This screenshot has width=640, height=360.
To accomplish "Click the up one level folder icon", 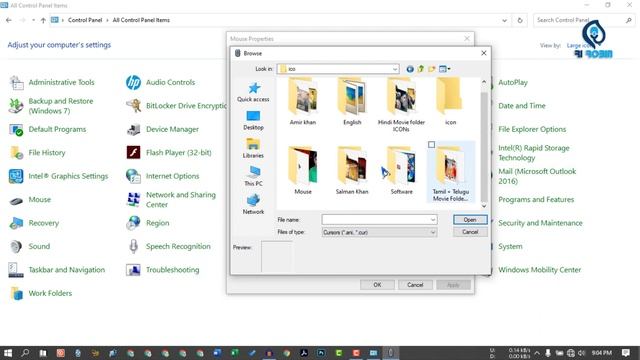I will pyautogui.click(x=420, y=69).
